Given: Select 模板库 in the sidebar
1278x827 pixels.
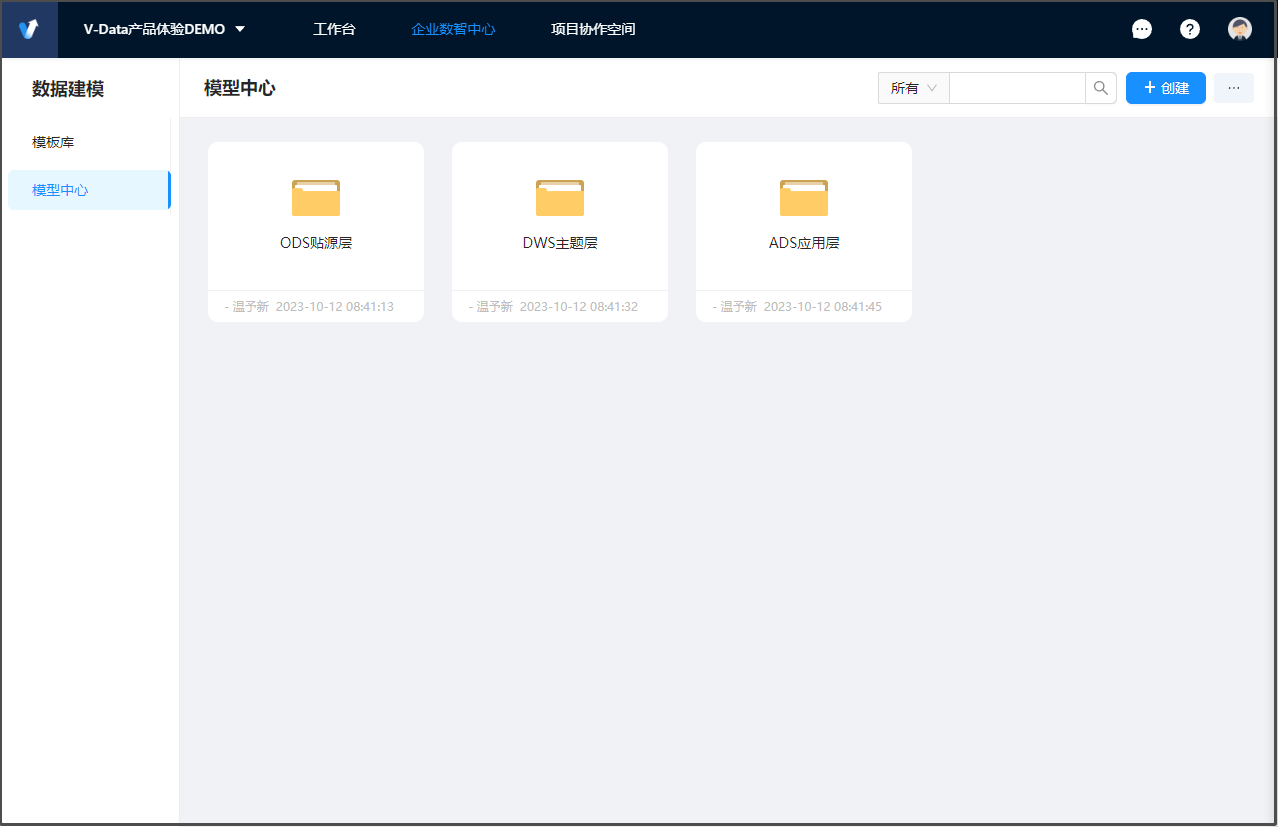Looking at the screenshot, I should pos(53,142).
